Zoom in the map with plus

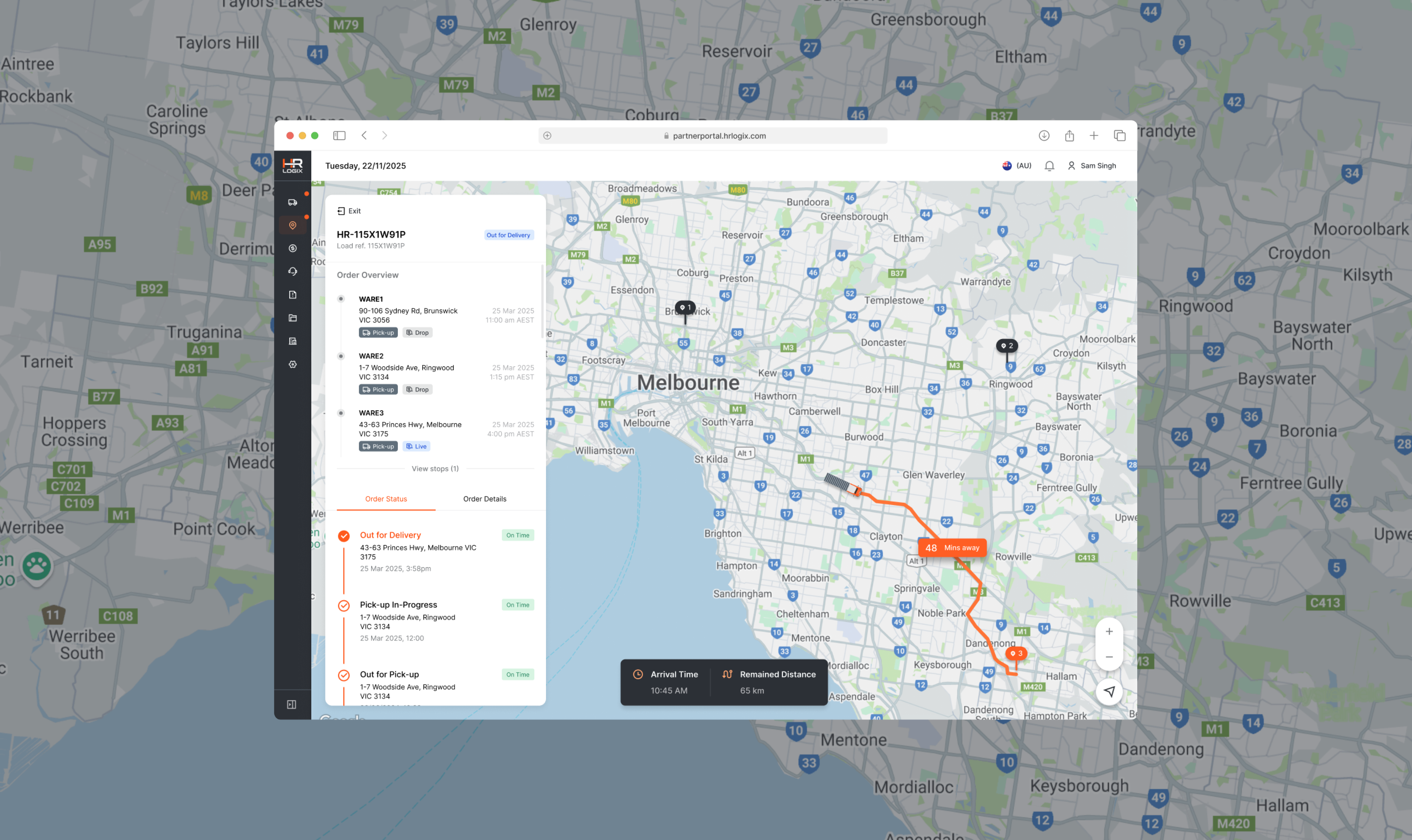coord(1109,632)
